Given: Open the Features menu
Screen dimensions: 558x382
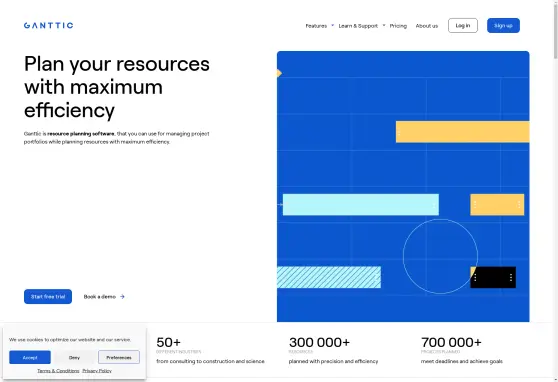Looking at the screenshot, I should pos(316,26).
